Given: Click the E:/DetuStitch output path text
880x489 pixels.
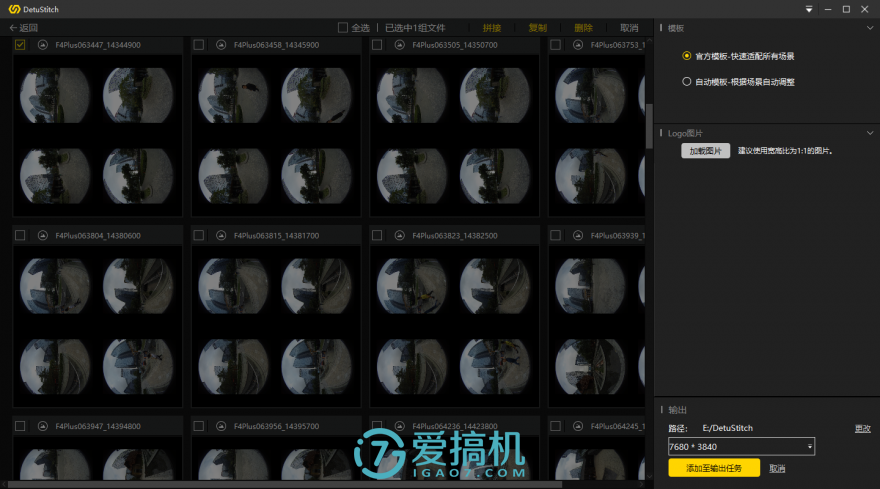Looking at the screenshot, I should pos(727,428).
